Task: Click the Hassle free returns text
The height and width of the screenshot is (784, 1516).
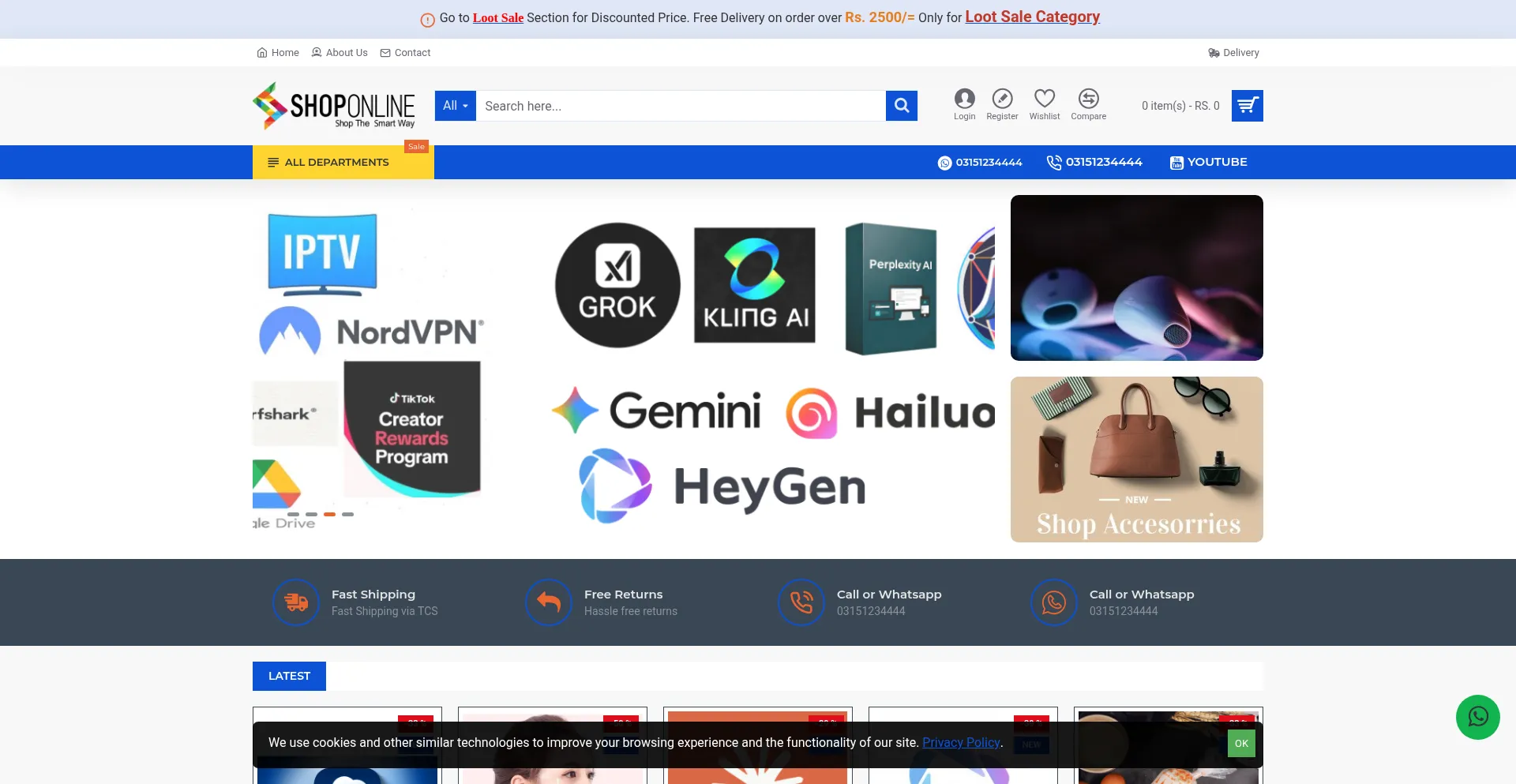Action: point(631,611)
